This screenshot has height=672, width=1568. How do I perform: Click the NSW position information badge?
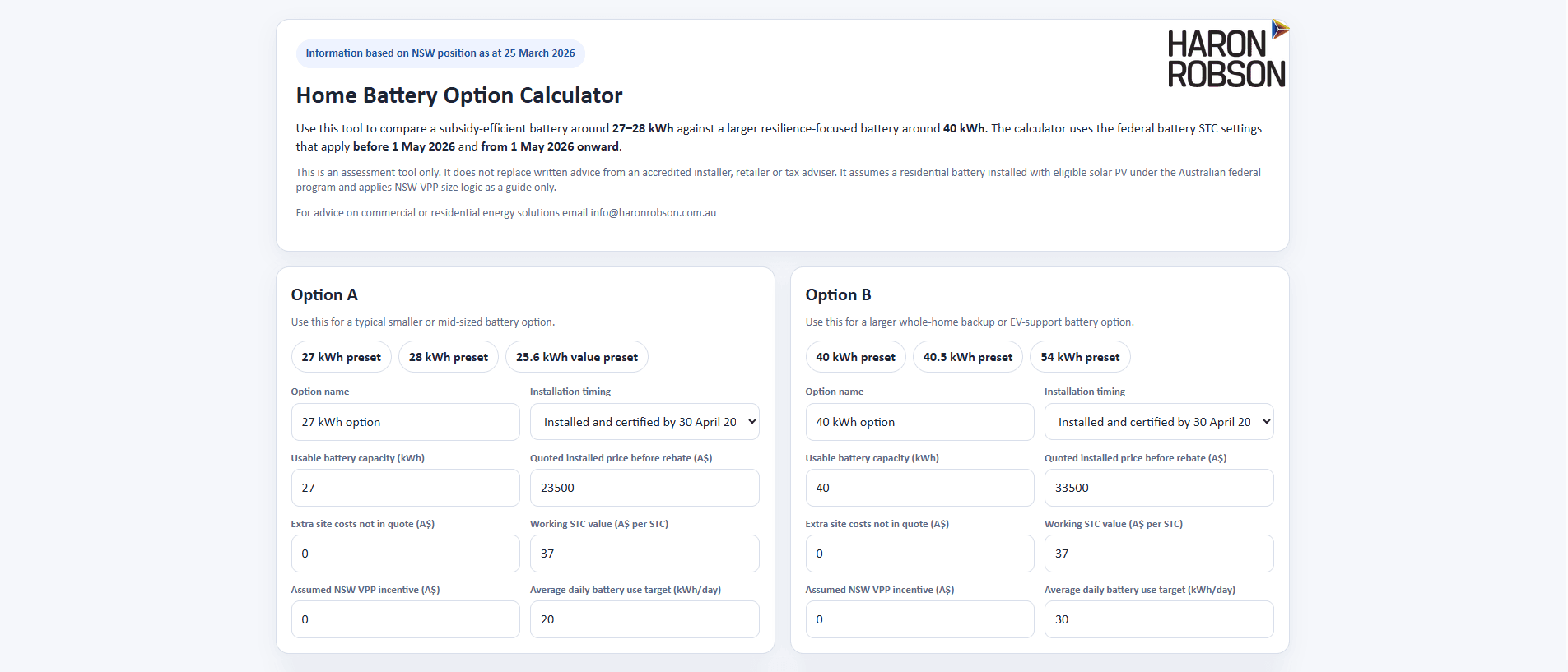tap(440, 53)
